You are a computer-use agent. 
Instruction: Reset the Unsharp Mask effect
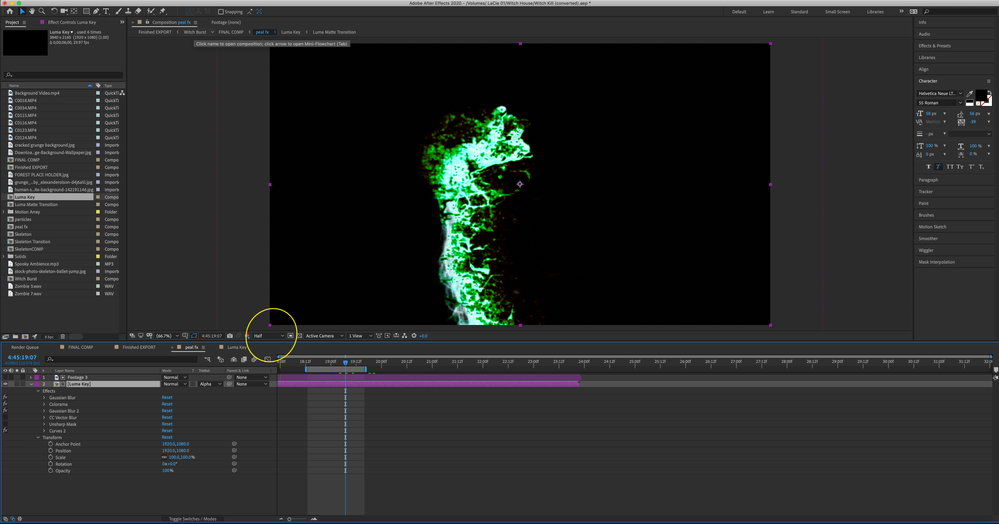(x=167, y=425)
